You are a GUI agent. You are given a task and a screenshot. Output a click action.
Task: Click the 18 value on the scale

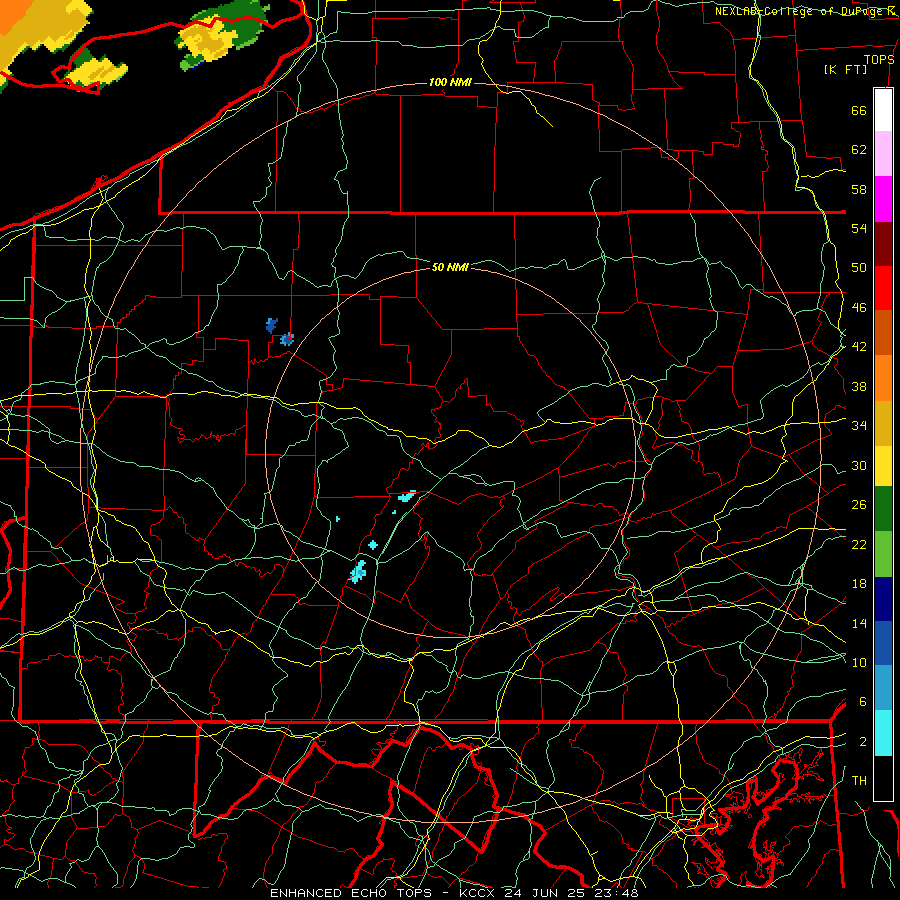(x=859, y=584)
